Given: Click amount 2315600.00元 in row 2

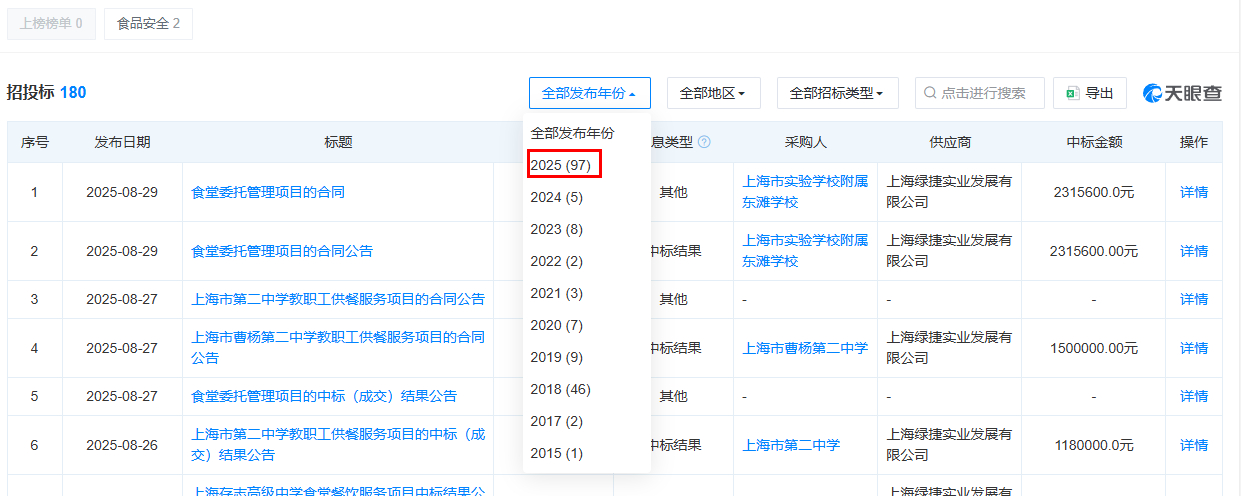Looking at the screenshot, I should pos(1094,251).
